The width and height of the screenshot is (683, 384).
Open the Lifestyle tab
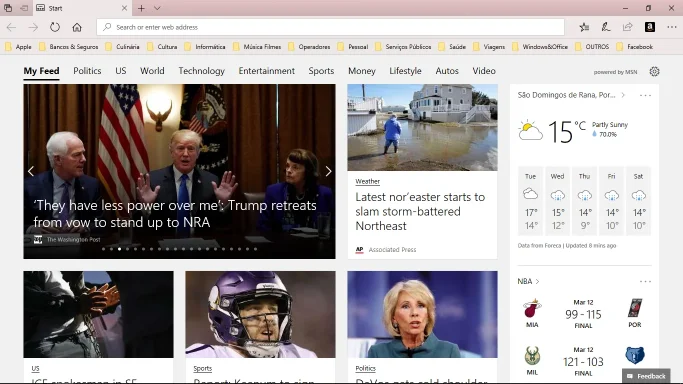click(x=405, y=71)
